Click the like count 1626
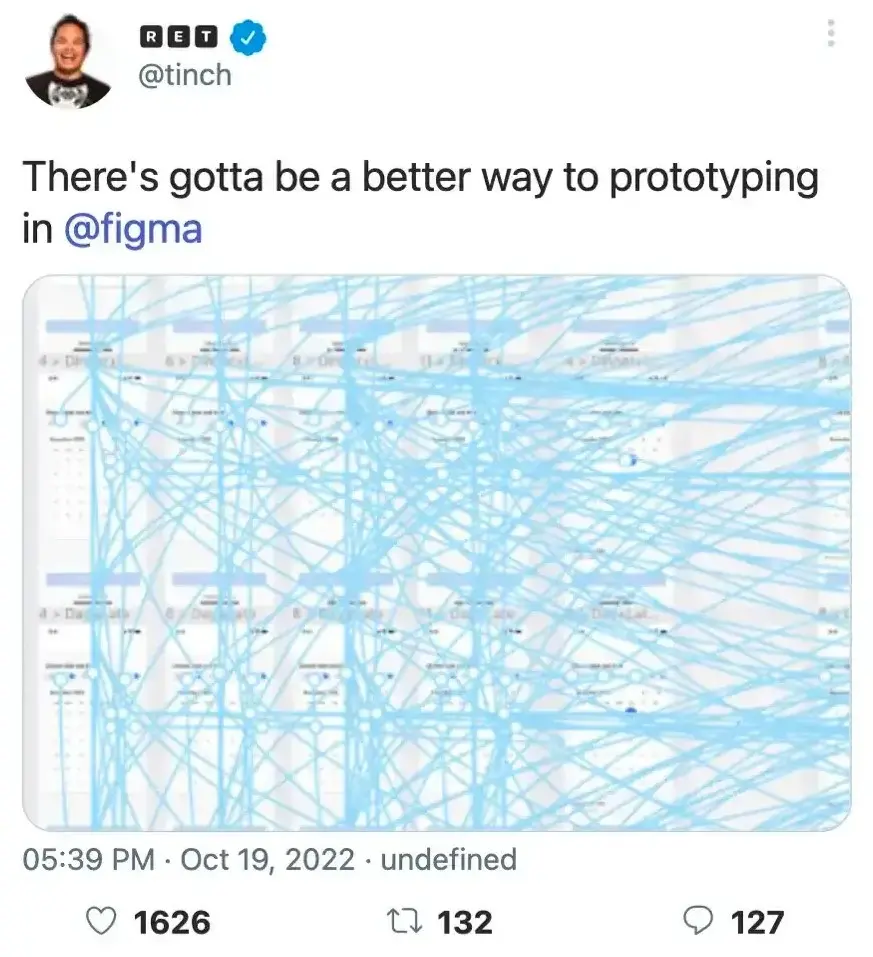This screenshot has width=873, height=957. [x=172, y=921]
